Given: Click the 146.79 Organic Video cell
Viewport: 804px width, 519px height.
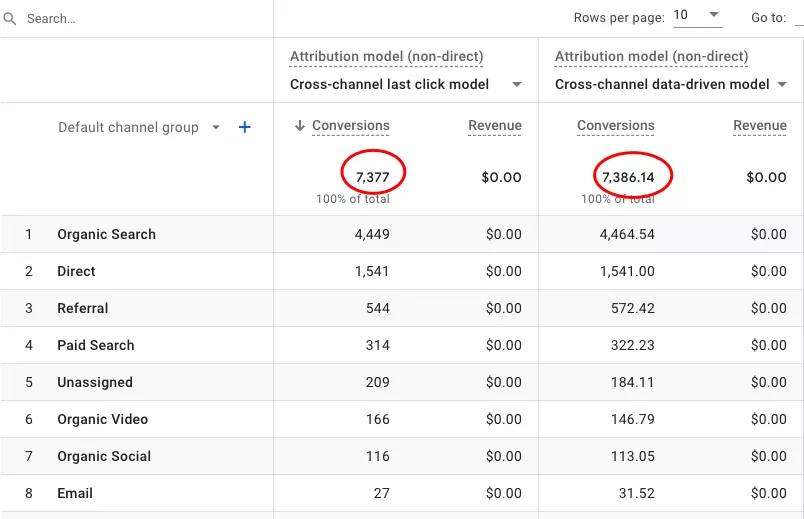Looking at the screenshot, I should point(633,419).
